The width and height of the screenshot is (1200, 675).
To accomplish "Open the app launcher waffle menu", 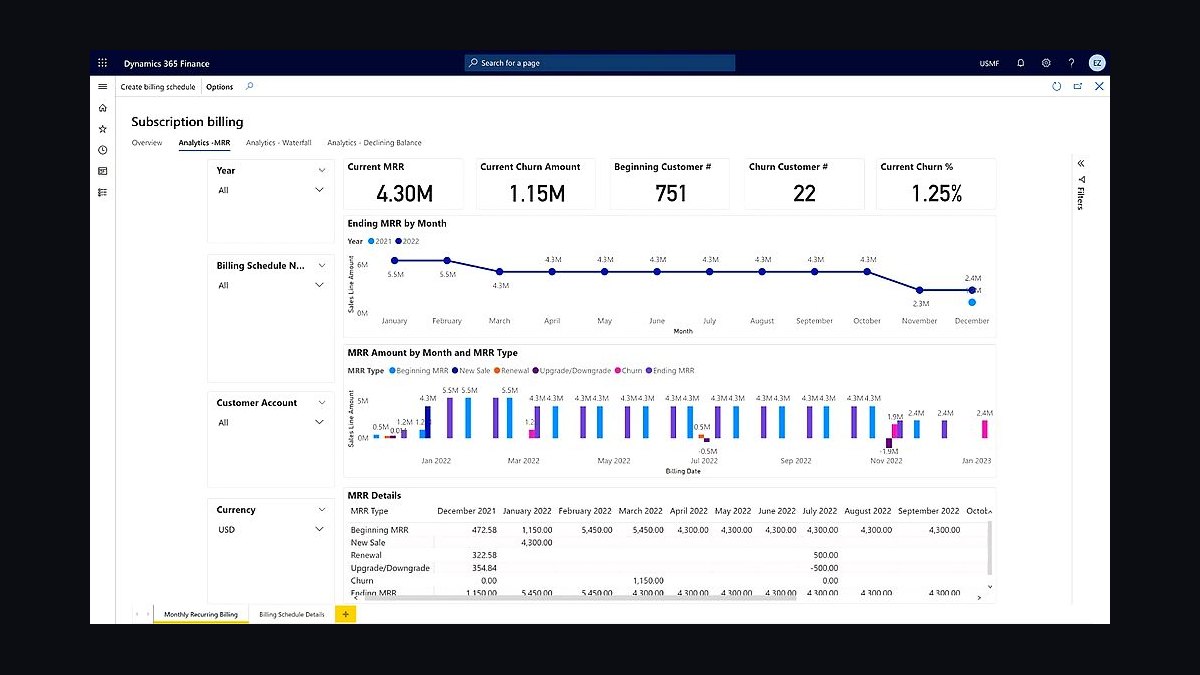I will click(102, 63).
